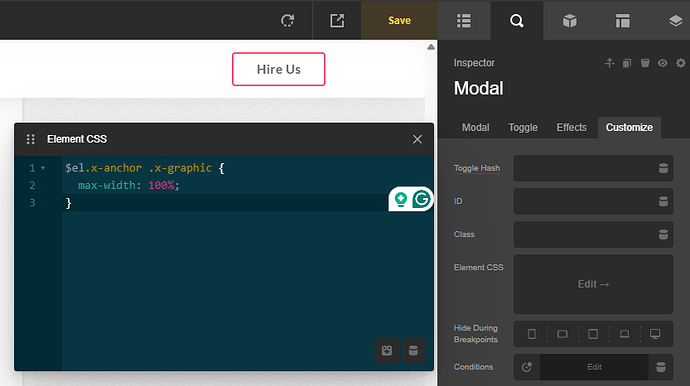Toggle hide on desktop monitor breakpoint

click(655, 334)
